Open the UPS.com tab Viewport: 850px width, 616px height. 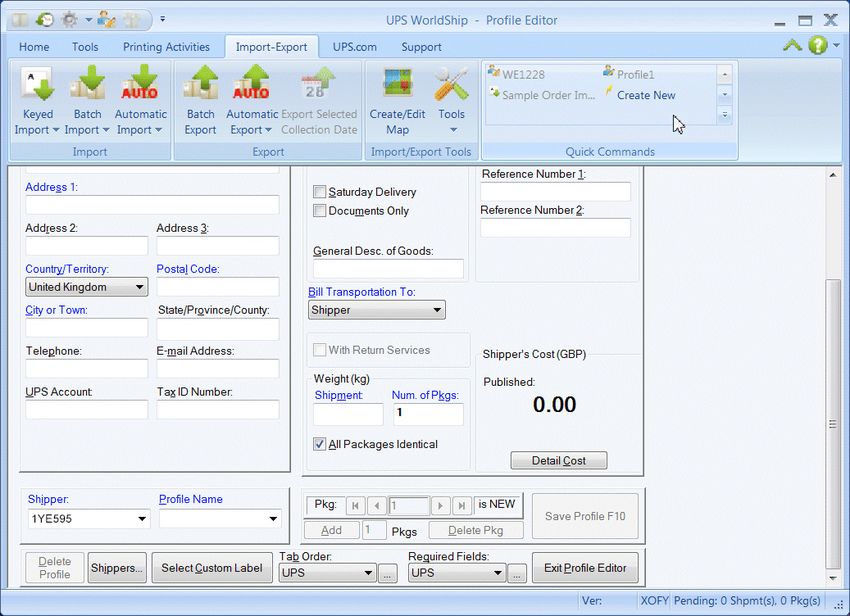click(355, 47)
